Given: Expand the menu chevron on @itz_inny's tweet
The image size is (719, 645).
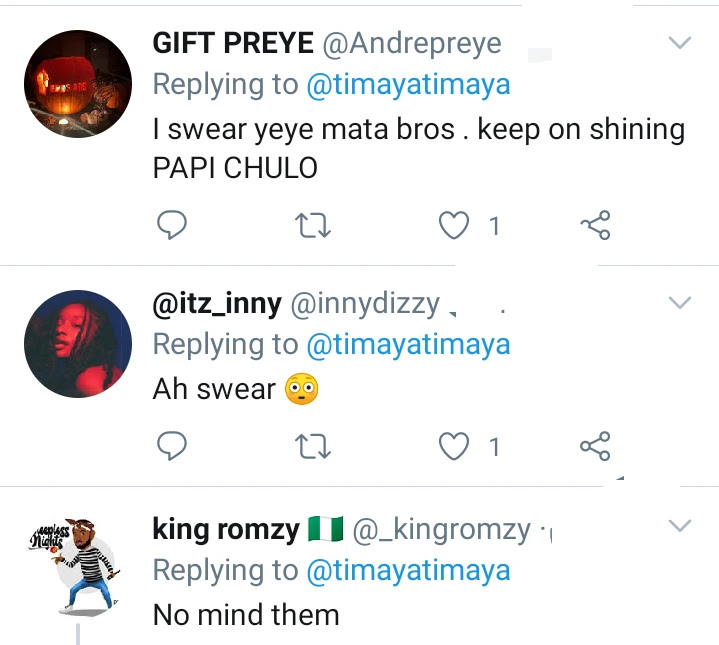Looking at the screenshot, I should point(679,303).
